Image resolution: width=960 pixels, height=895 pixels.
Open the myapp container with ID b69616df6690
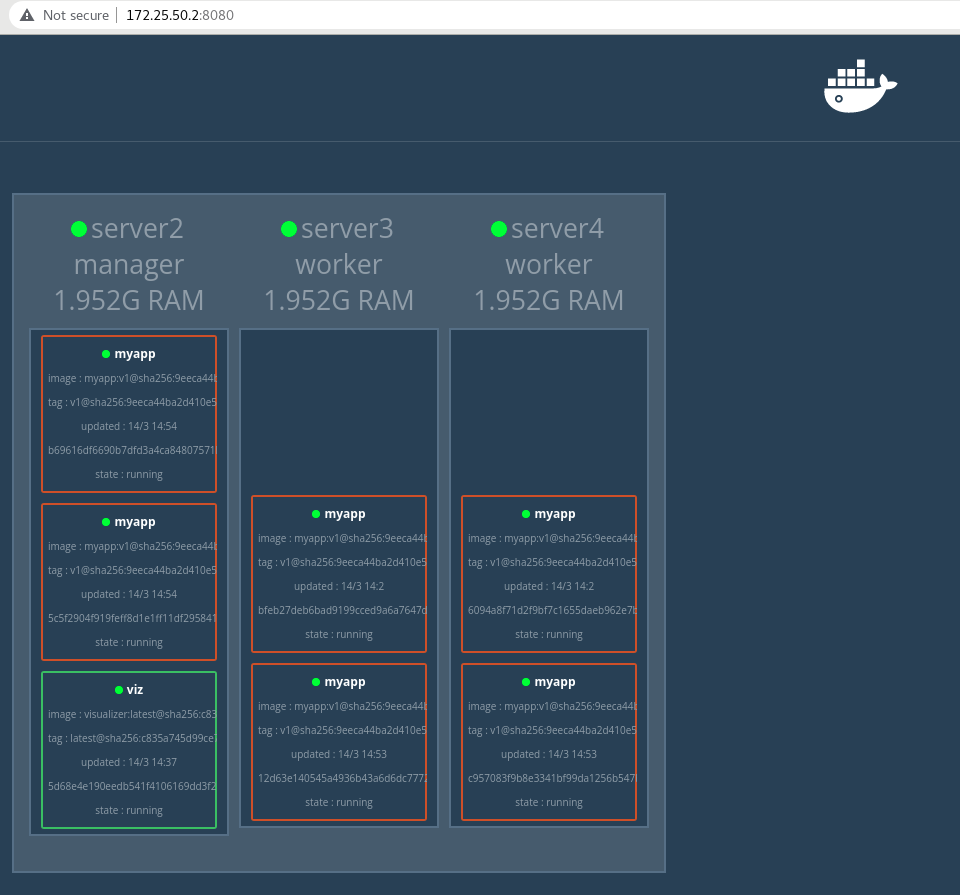pyautogui.click(x=129, y=414)
